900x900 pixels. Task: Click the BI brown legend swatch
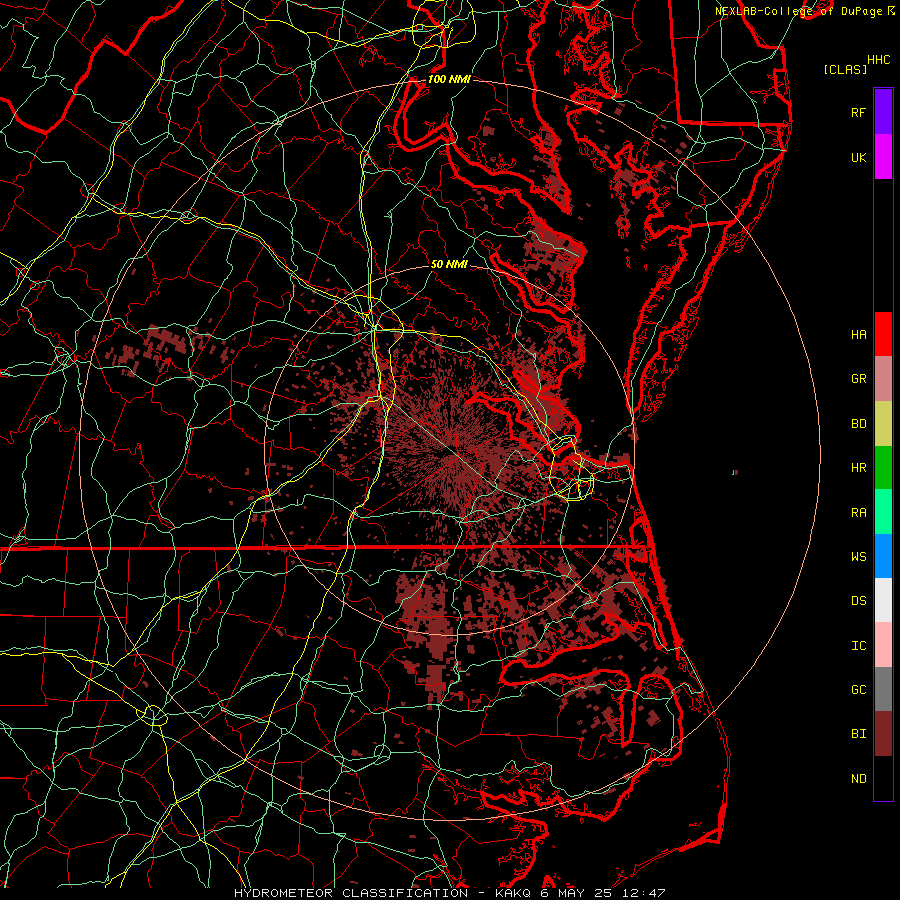click(x=883, y=734)
